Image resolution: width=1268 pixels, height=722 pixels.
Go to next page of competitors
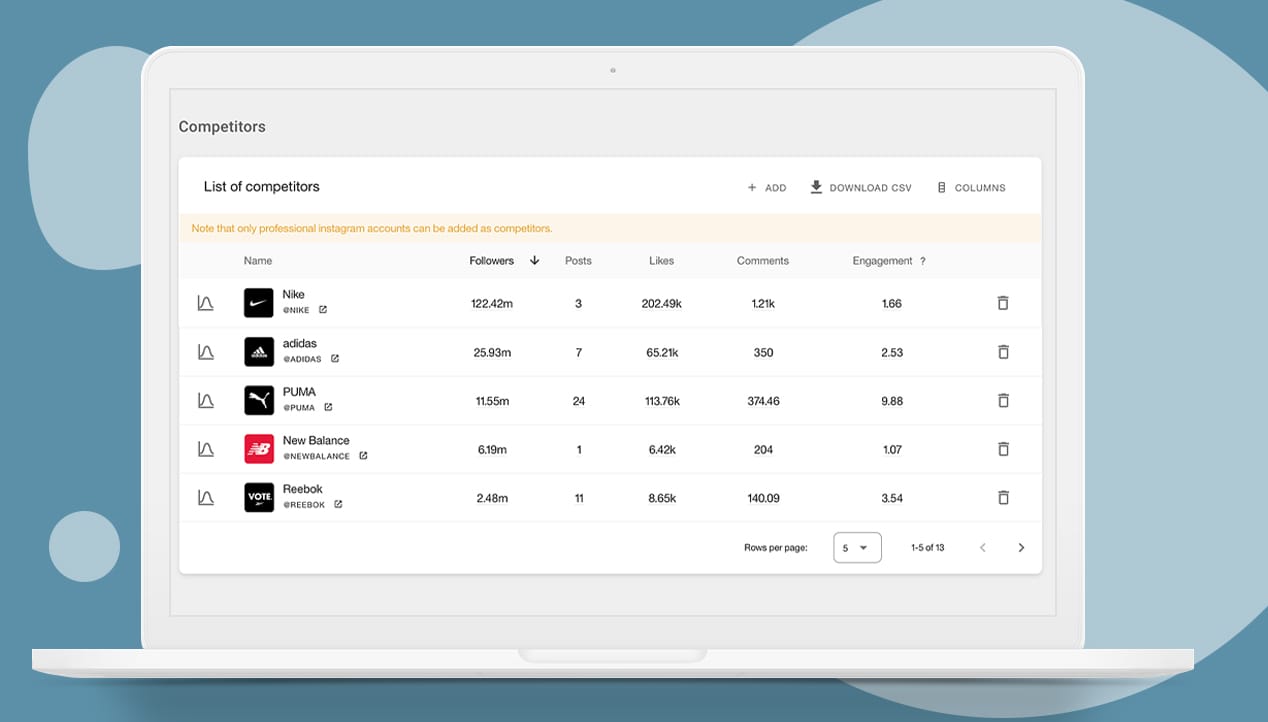[1021, 548]
